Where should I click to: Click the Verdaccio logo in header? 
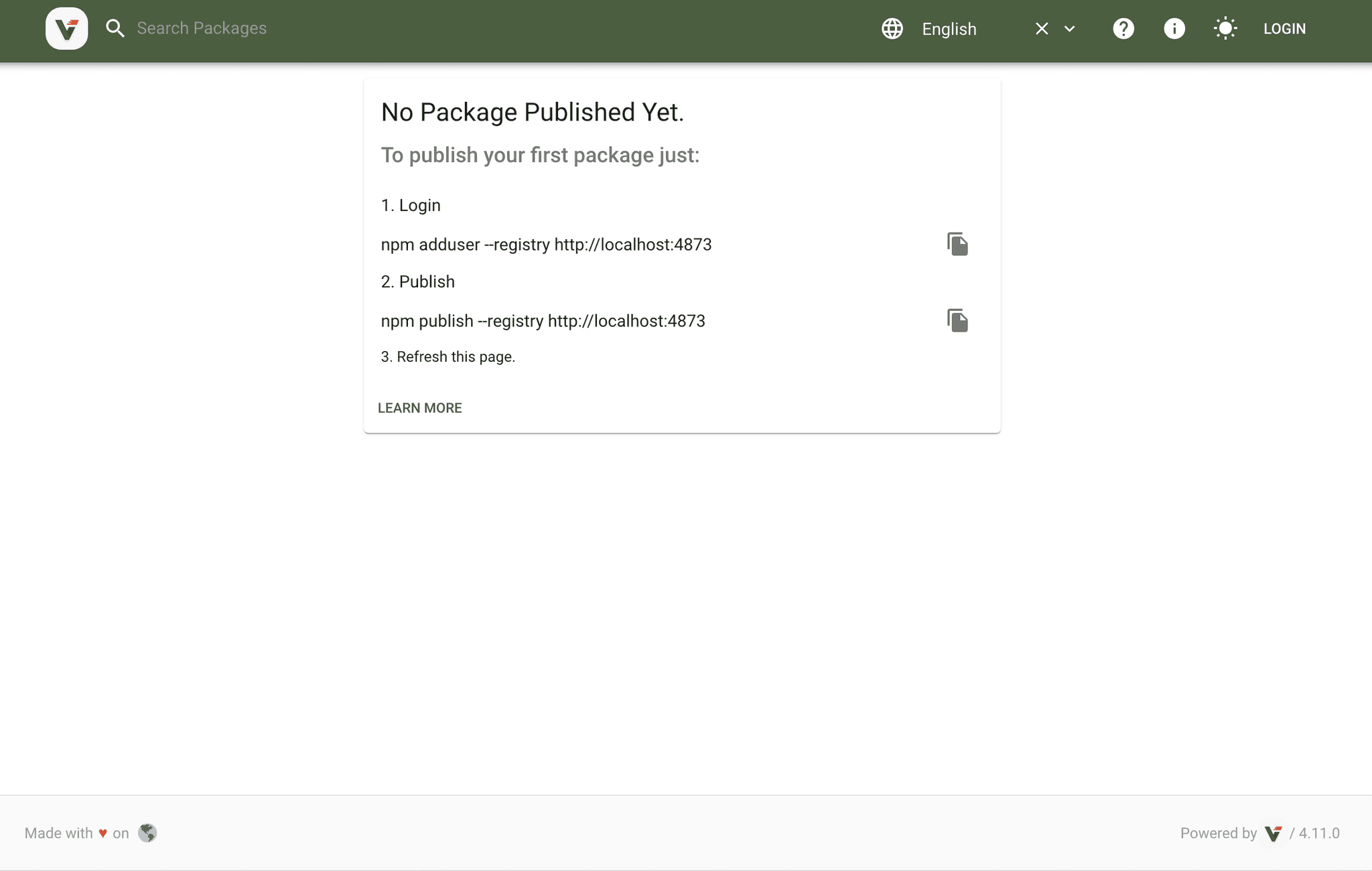(66, 29)
